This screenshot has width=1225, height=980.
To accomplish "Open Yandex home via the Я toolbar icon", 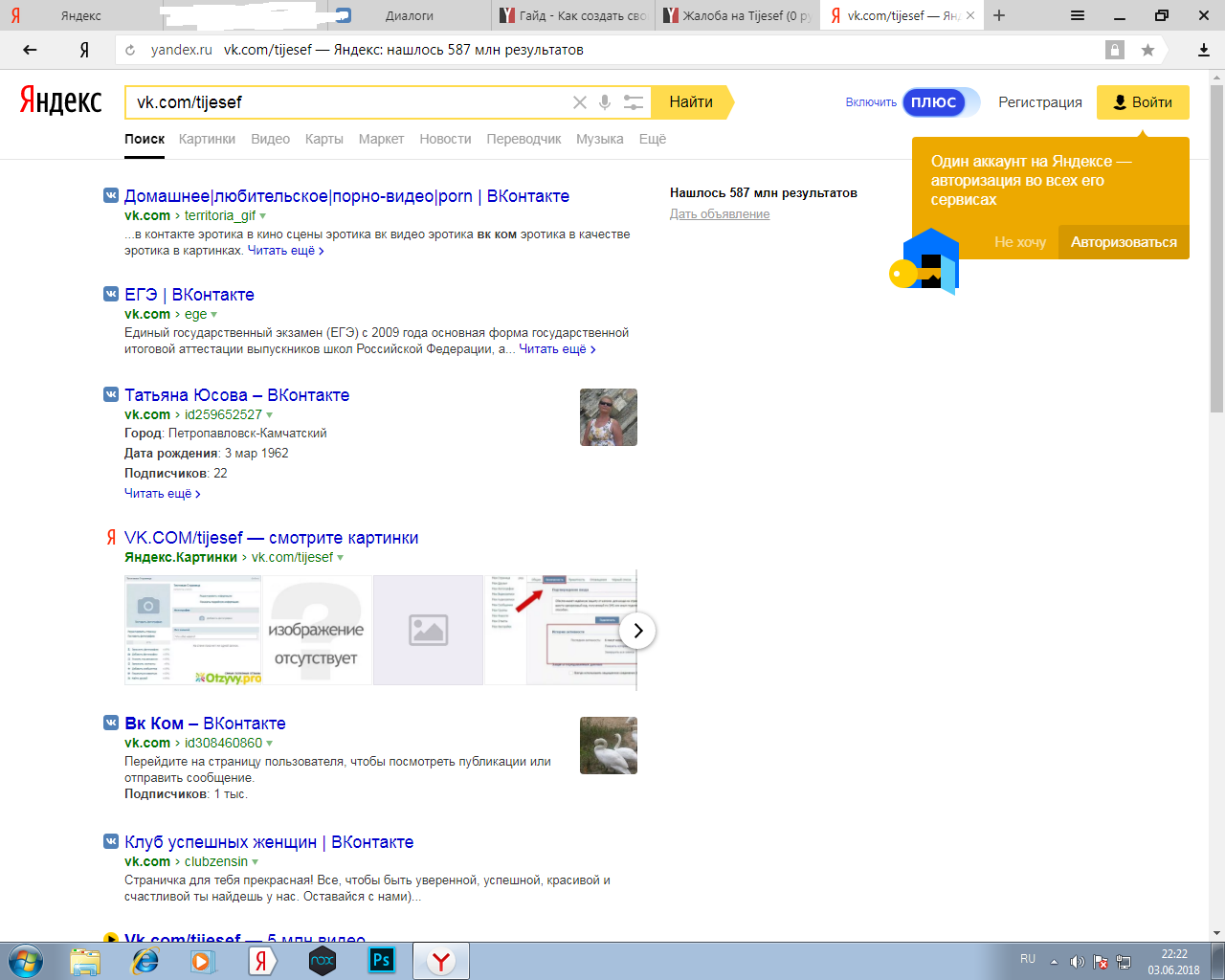I will click(x=84, y=50).
